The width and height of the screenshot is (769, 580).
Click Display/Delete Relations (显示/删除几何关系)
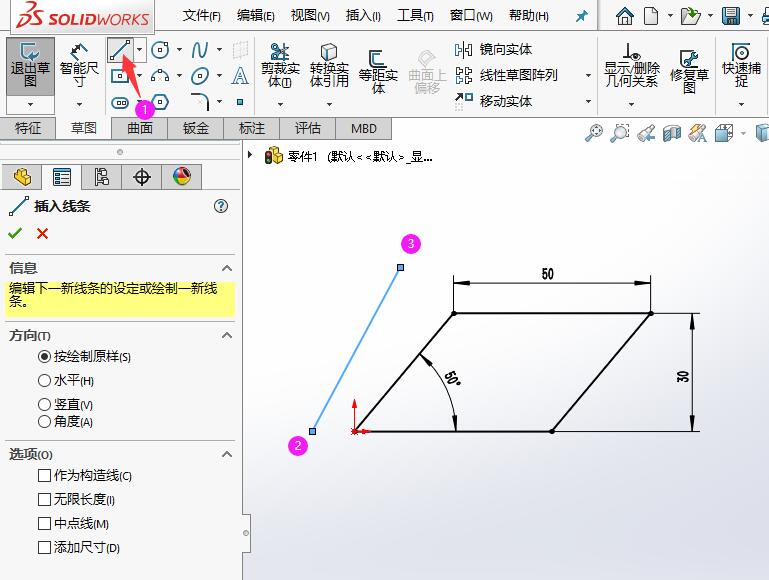coord(631,65)
